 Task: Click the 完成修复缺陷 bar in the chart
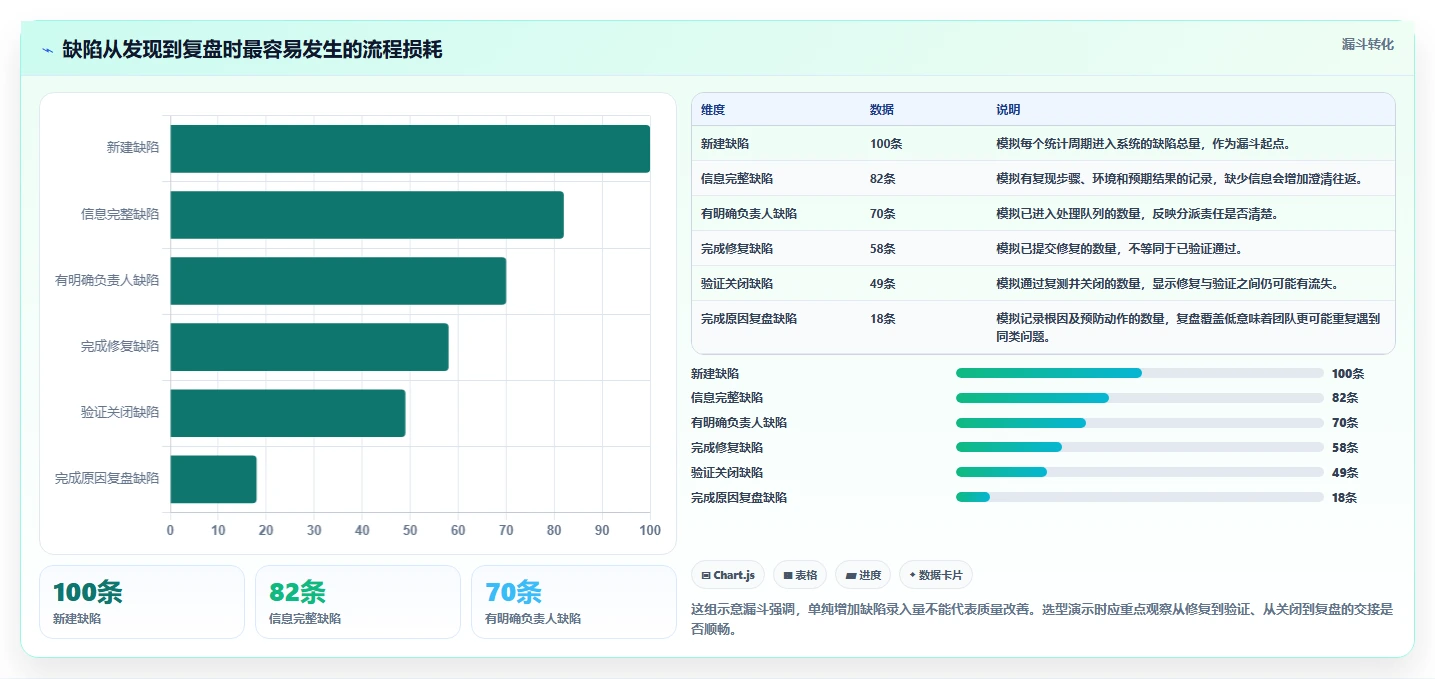(309, 347)
